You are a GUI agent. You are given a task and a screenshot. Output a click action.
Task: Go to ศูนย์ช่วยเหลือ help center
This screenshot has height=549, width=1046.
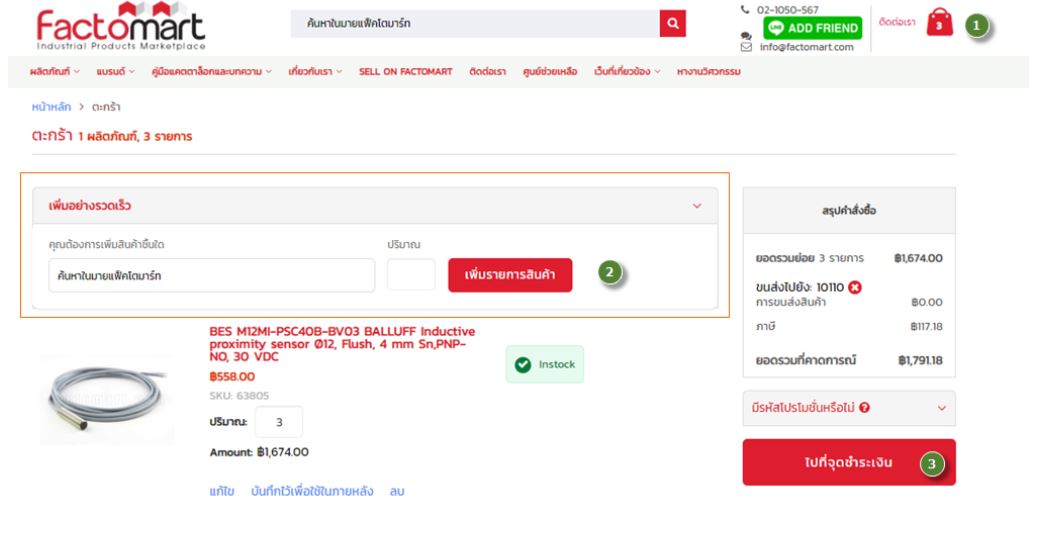tap(550, 71)
